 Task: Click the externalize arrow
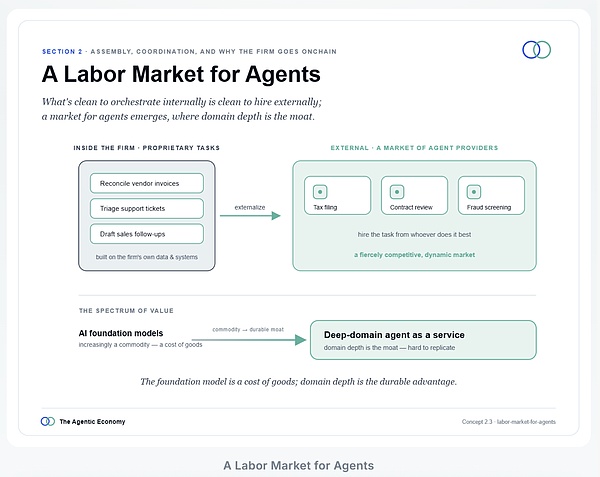250,216
